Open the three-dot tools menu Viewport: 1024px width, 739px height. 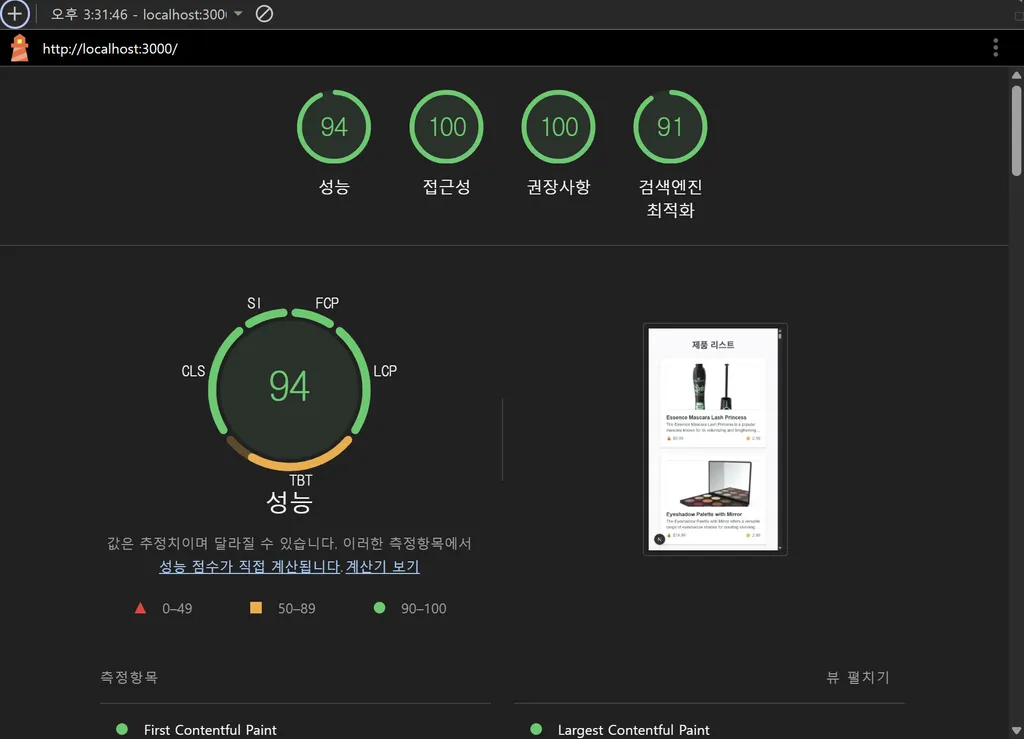pos(995,48)
